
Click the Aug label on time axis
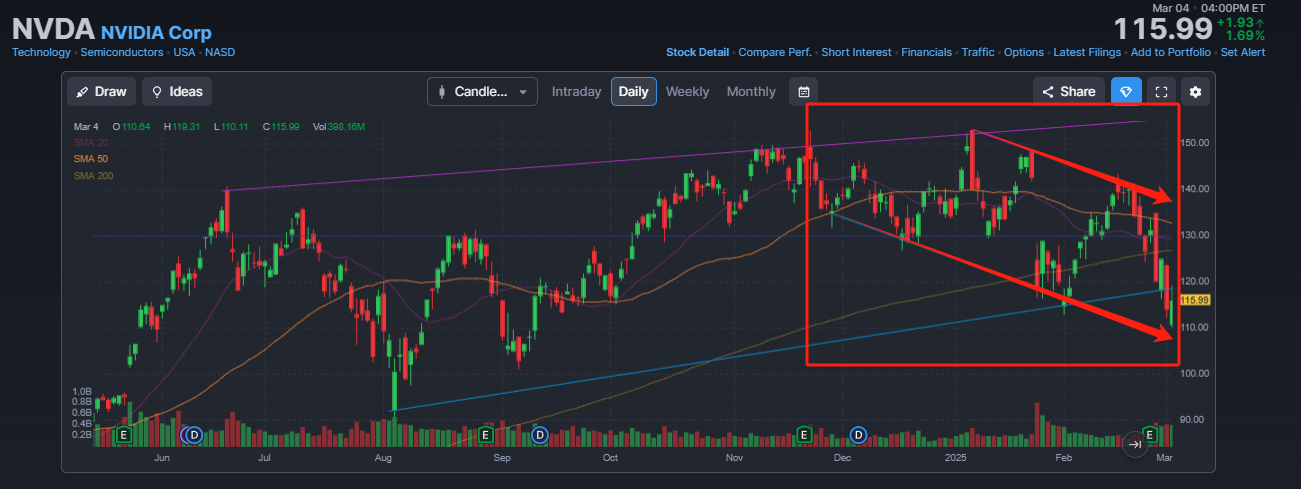pos(383,458)
